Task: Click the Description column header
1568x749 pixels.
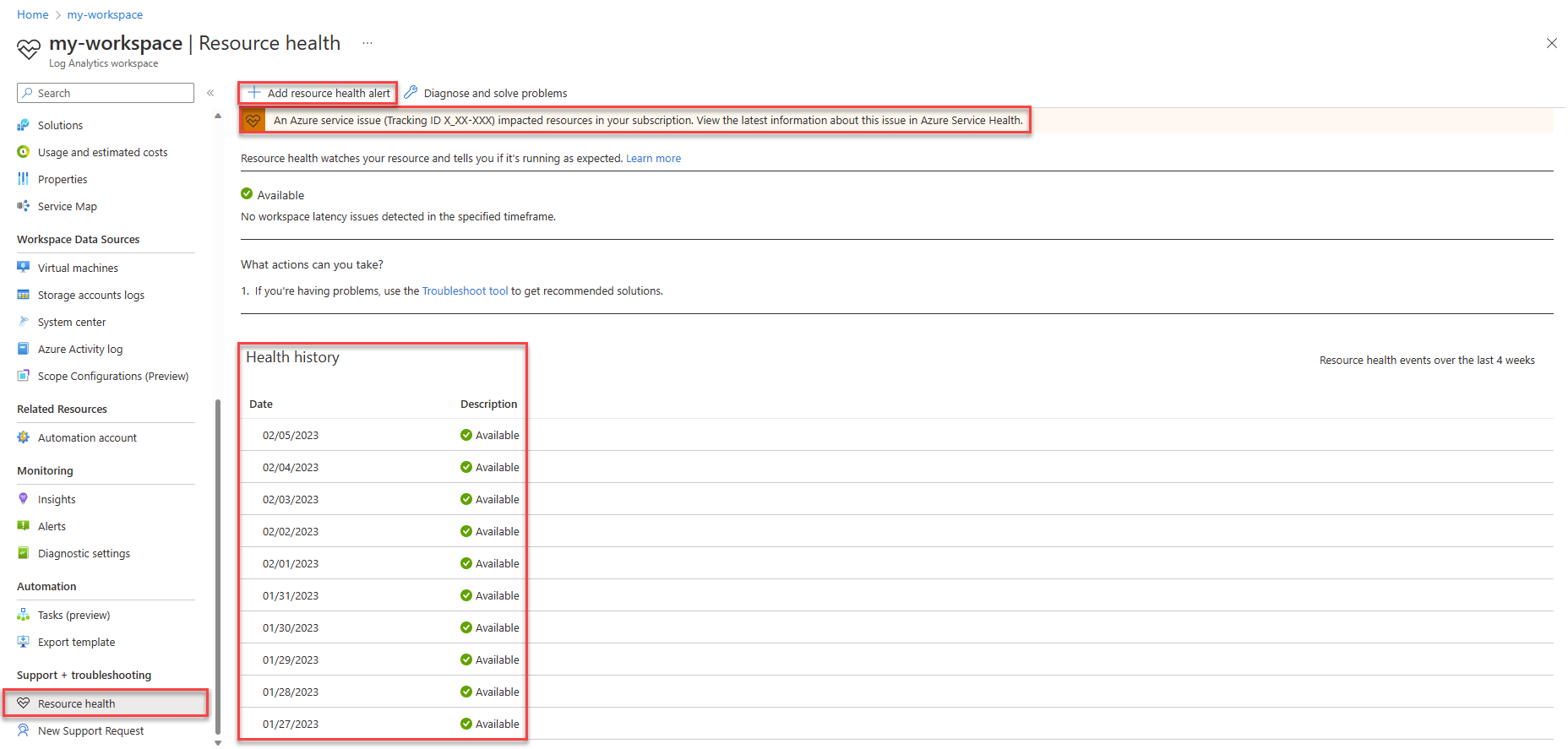Action: [488, 404]
